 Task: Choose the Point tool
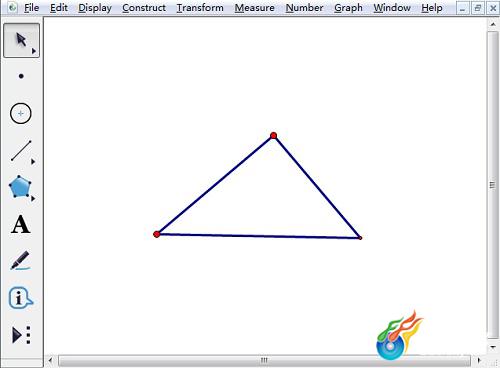[x=21, y=76]
